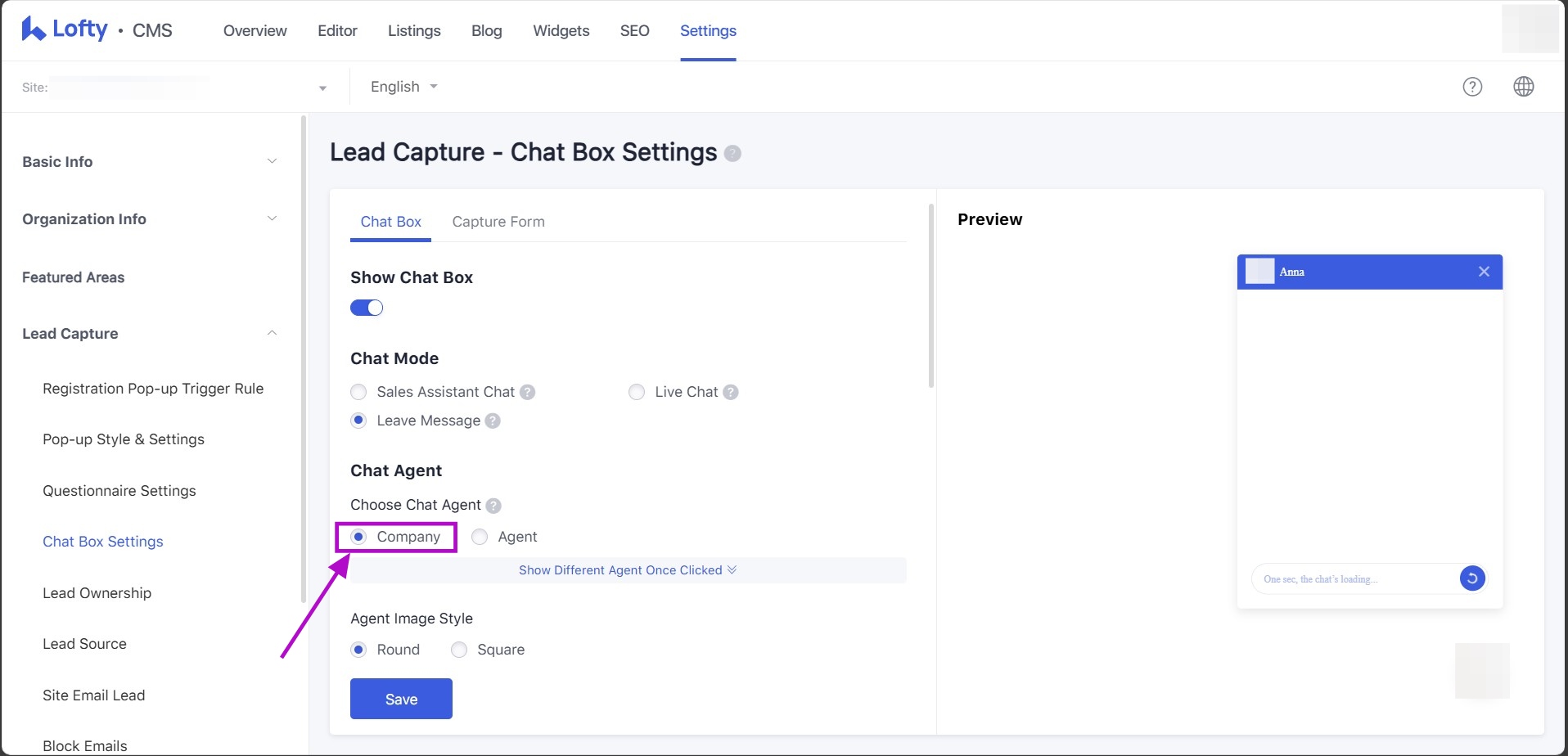The width and height of the screenshot is (1568, 756).
Task: Choose Agent as the chat agent
Action: (x=480, y=537)
